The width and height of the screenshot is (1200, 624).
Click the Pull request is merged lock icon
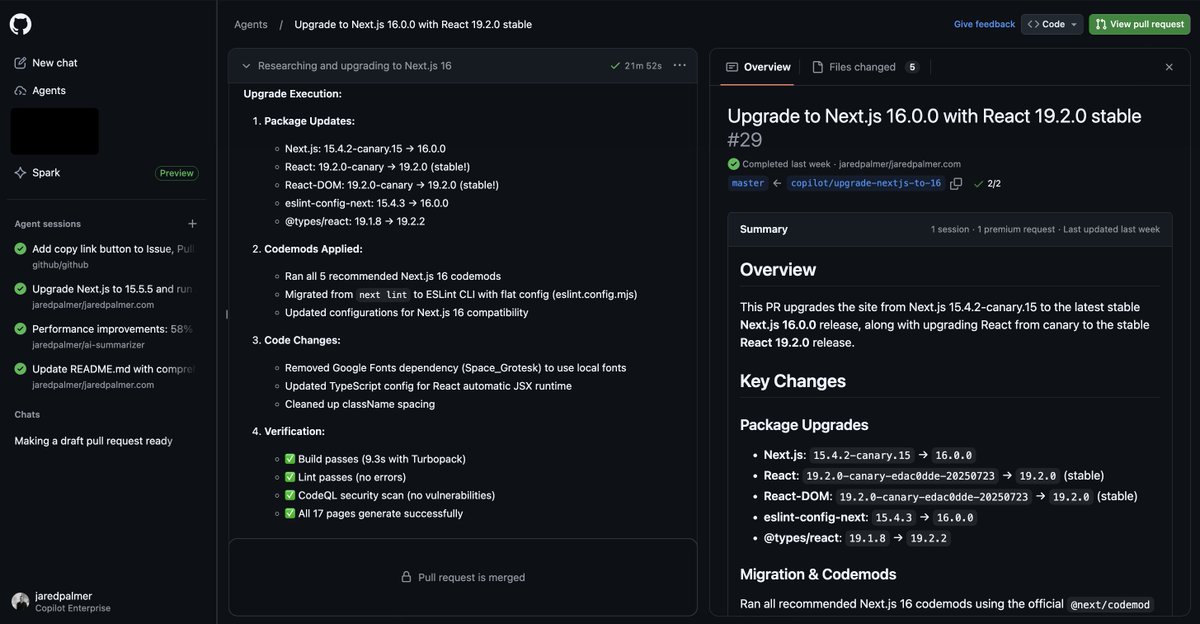406,577
